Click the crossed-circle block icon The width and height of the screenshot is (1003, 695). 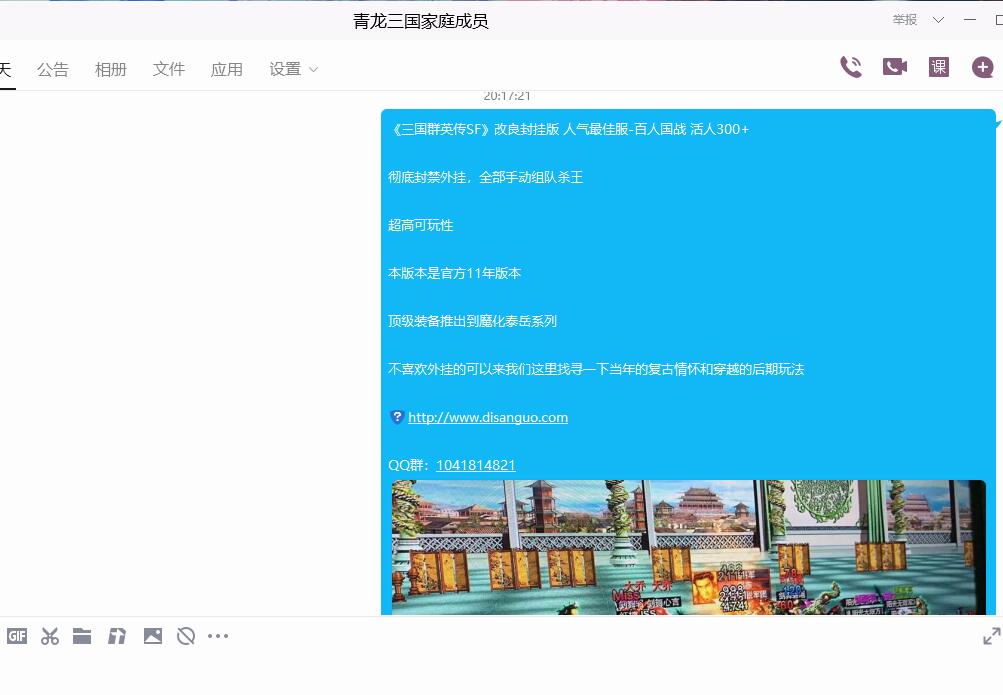pos(186,636)
